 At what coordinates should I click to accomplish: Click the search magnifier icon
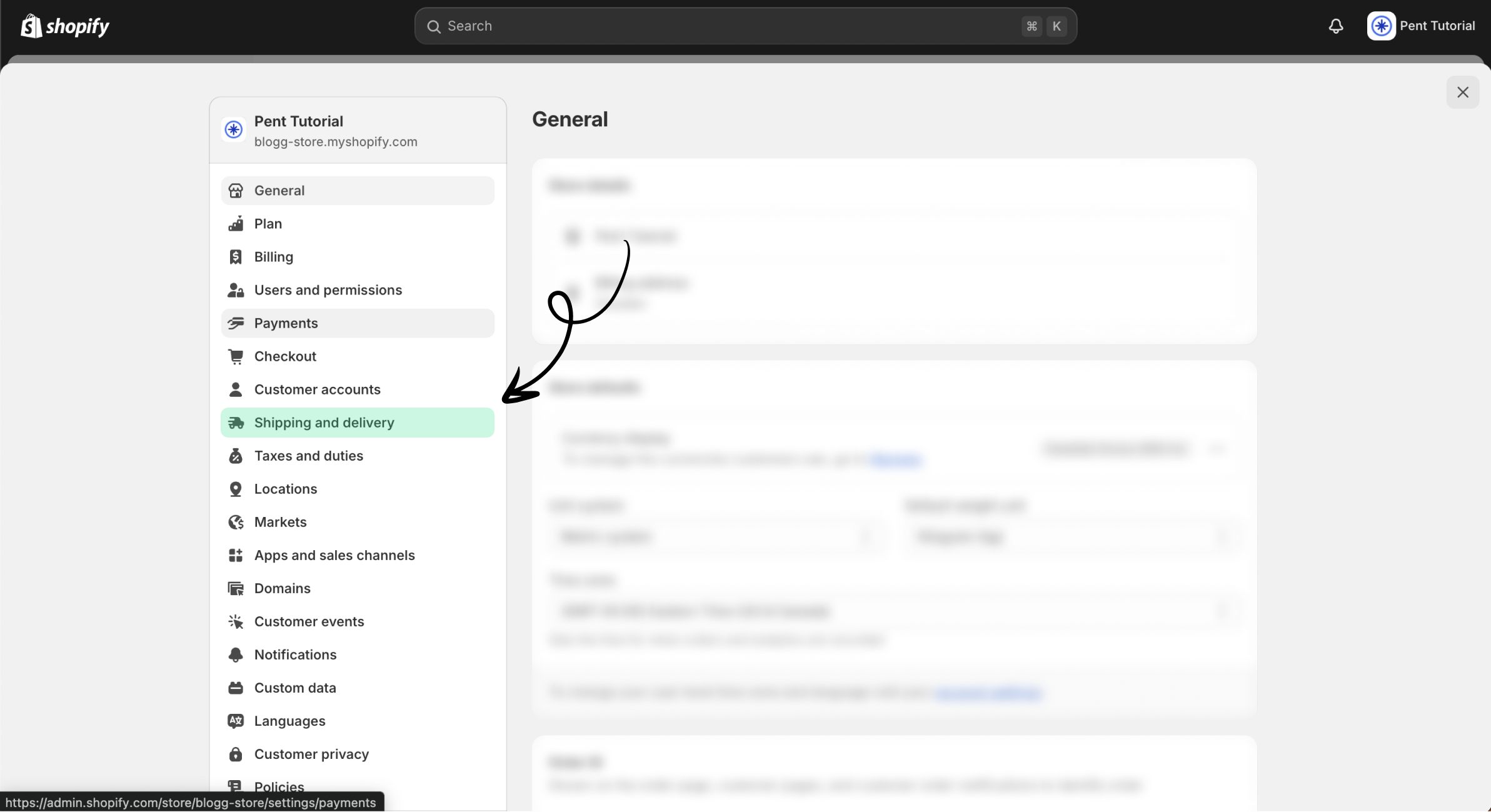[x=434, y=26]
